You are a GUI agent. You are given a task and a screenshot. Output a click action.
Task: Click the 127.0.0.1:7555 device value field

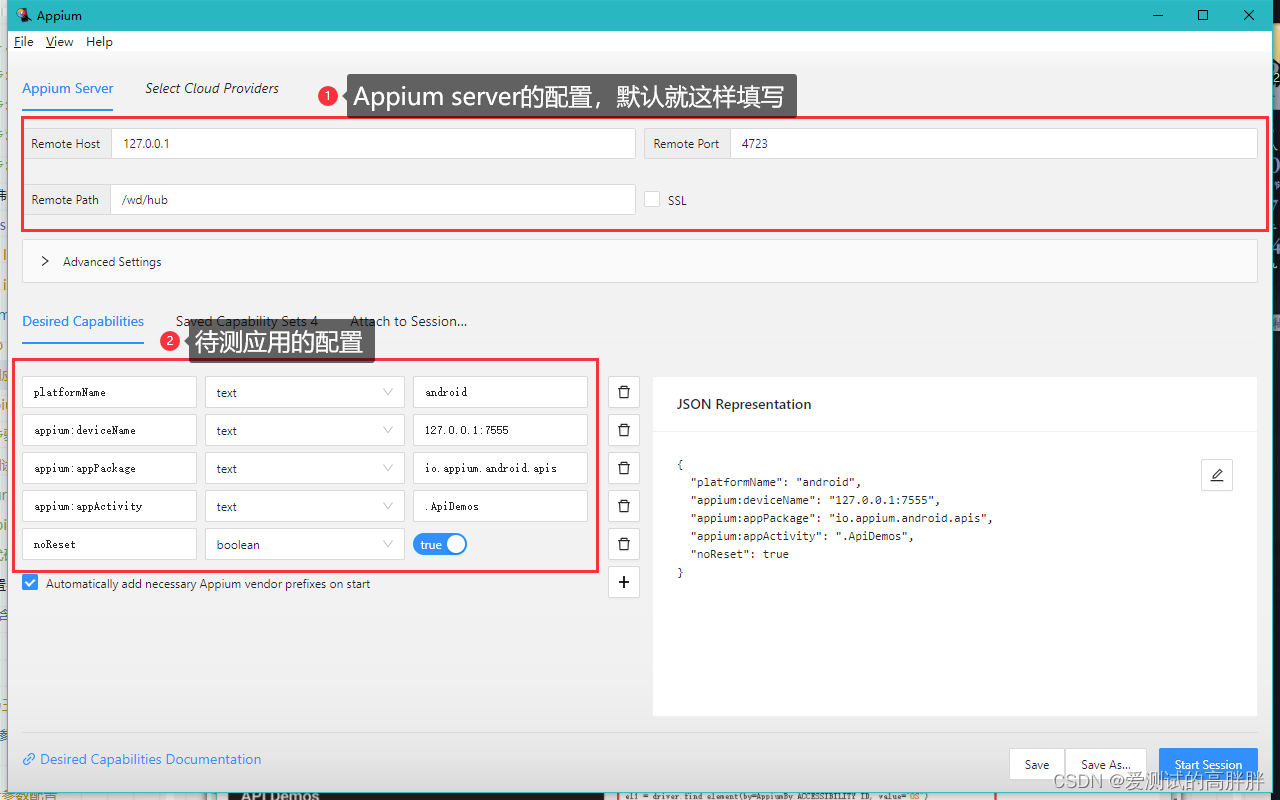point(500,430)
